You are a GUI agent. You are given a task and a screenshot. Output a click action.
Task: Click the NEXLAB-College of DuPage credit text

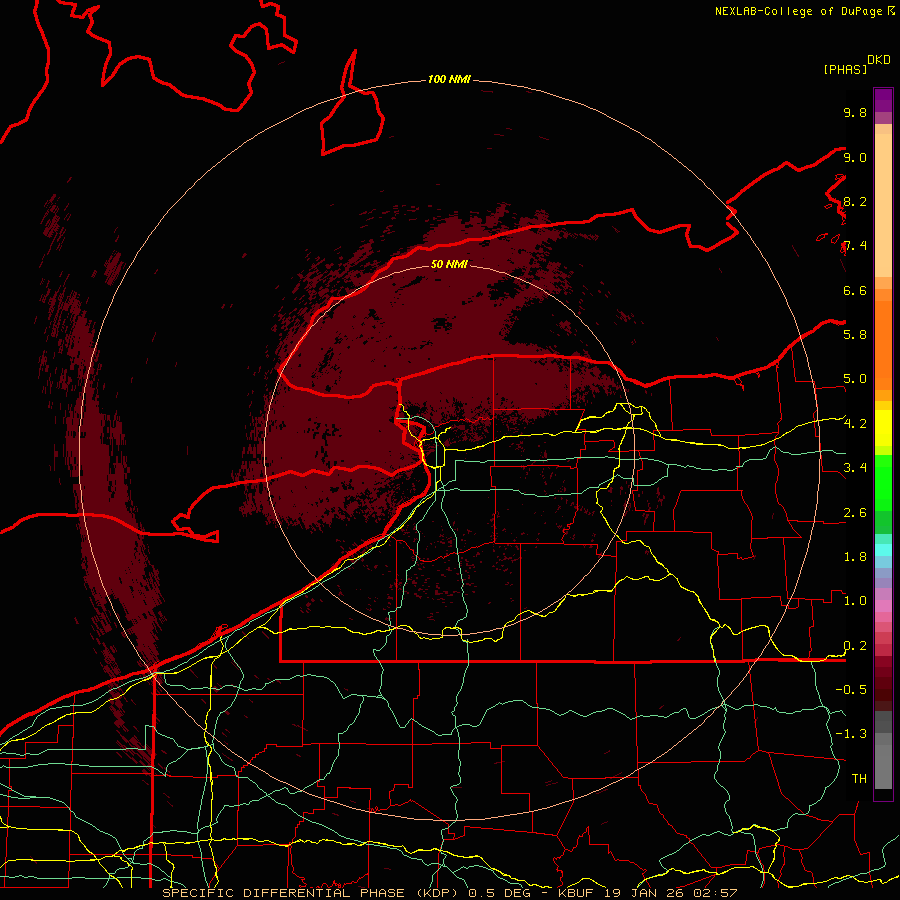pyautogui.click(x=800, y=11)
